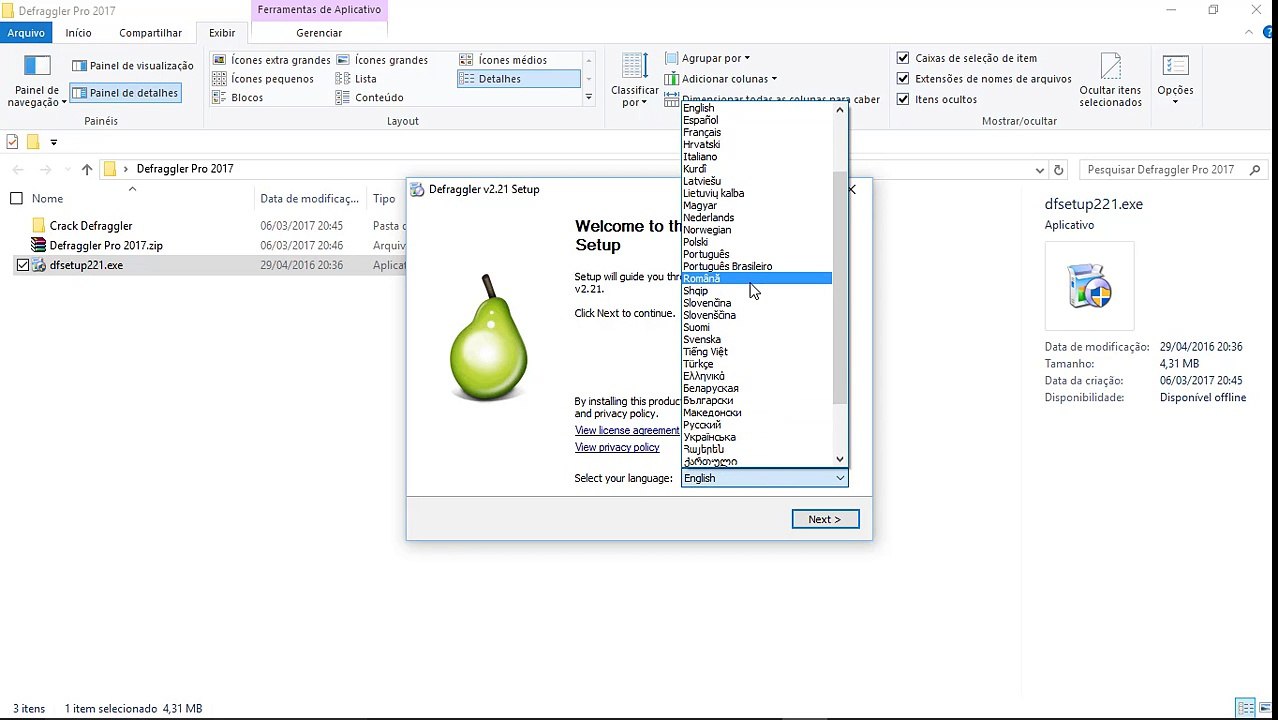Screen dimensions: 1278x720
Task: Refresh the folder view
Action: [x=1059, y=170]
